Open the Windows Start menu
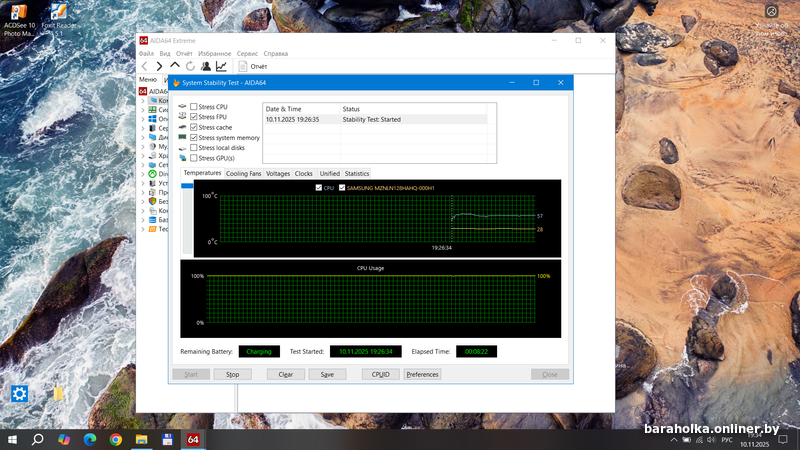 pos(12,439)
